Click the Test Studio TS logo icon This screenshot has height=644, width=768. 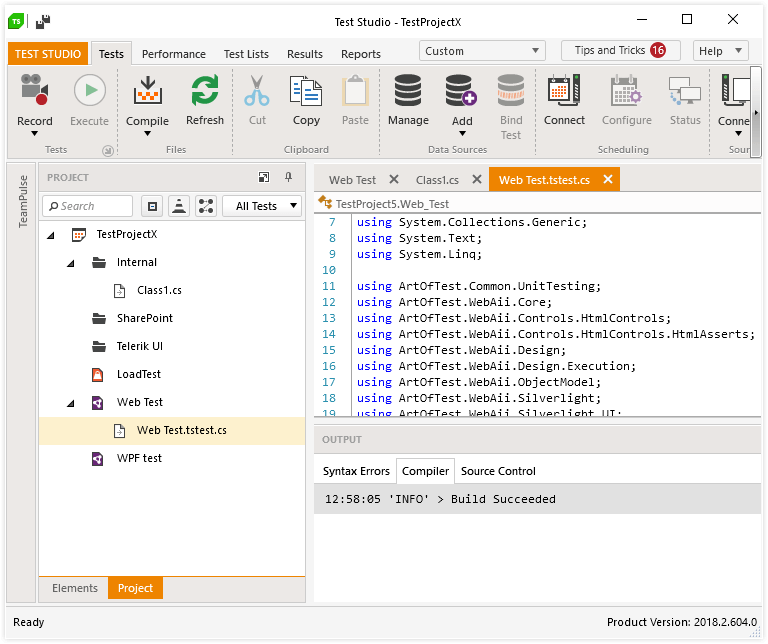tap(16, 22)
